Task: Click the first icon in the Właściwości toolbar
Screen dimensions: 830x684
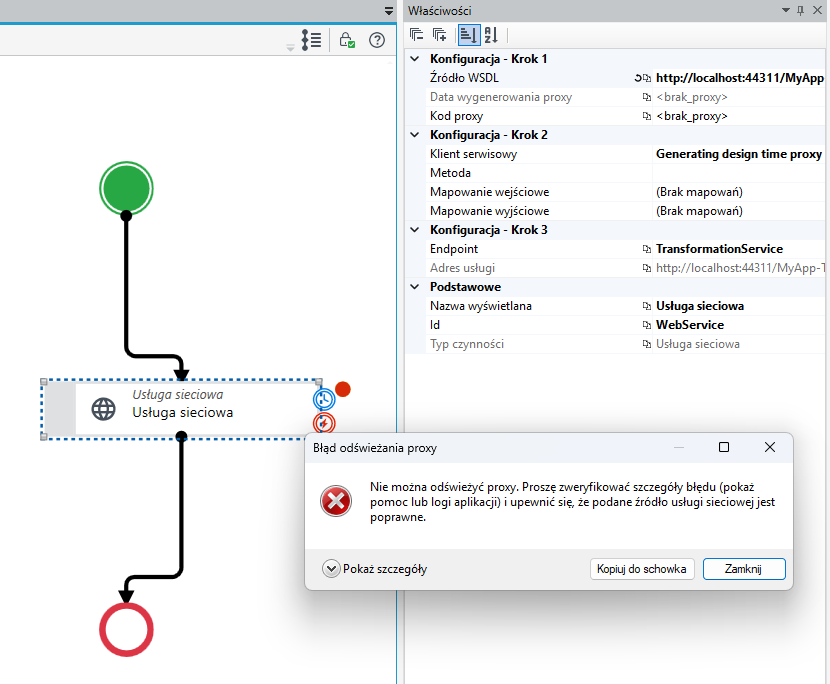Action: click(x=417, y=35)
